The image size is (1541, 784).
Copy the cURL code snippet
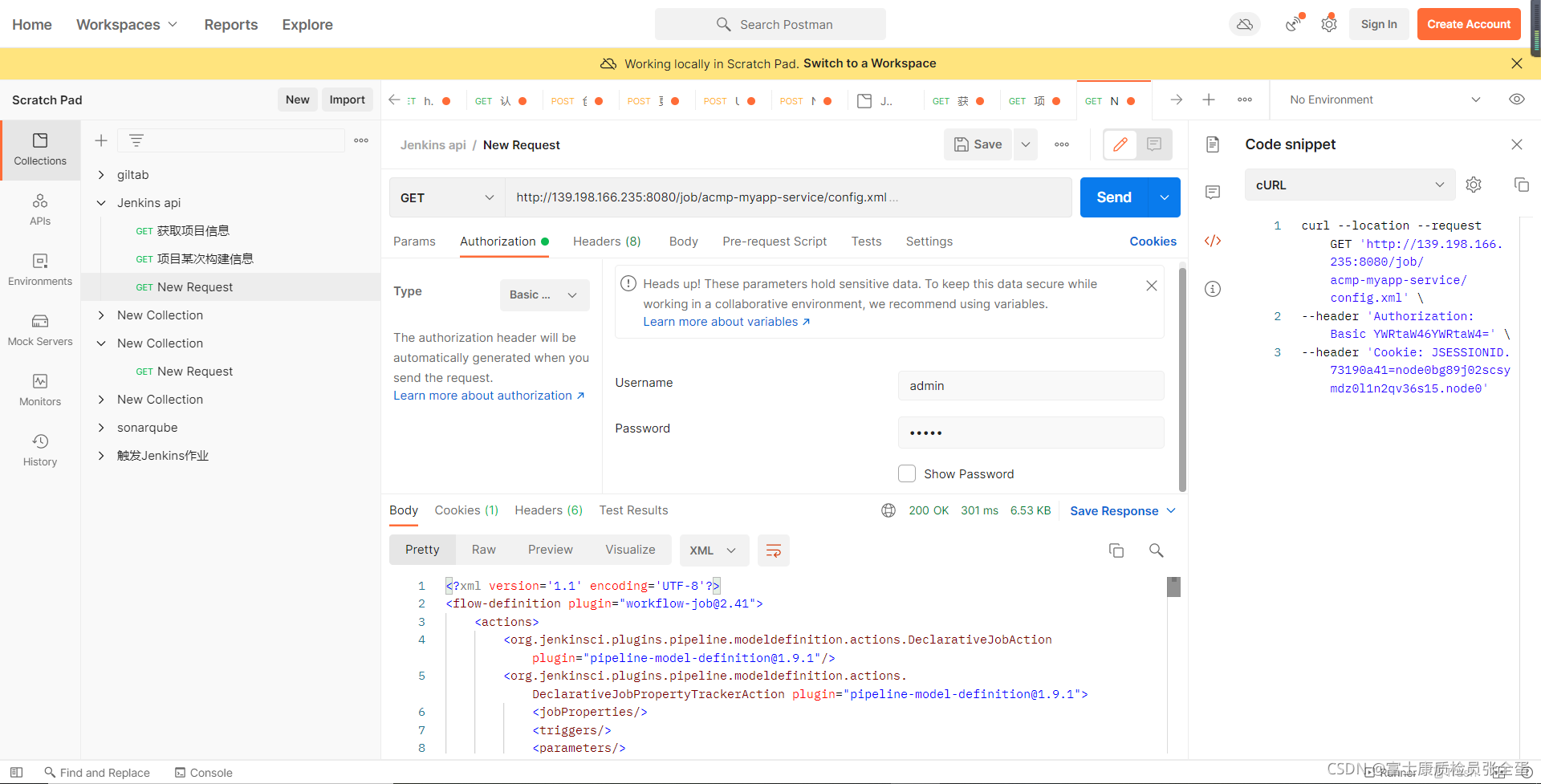[x=1521, y=185]
